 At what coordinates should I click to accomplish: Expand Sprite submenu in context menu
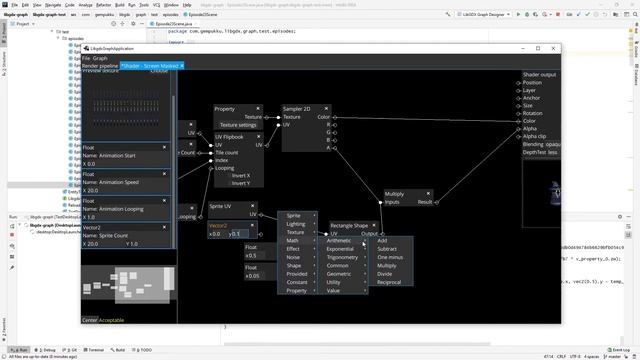(x=297, y=216)
